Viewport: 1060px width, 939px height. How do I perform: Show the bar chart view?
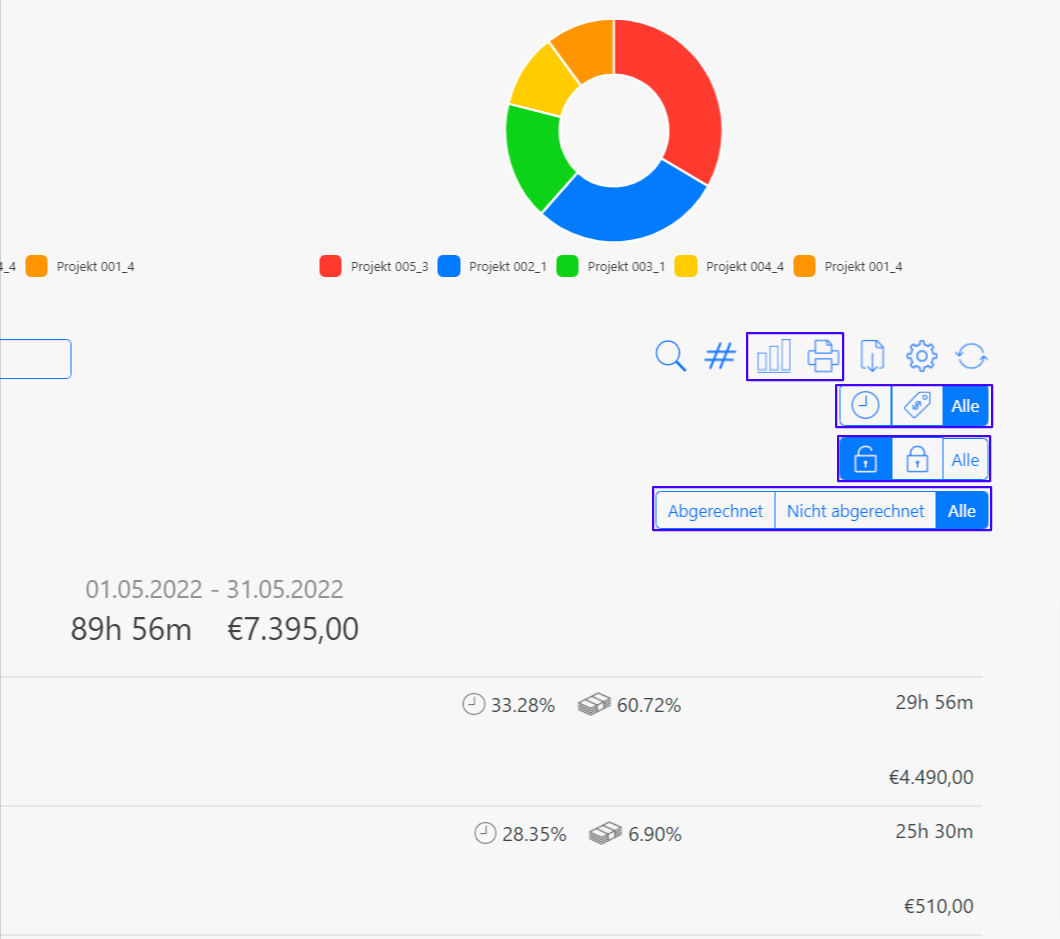[x=773, y=356]
